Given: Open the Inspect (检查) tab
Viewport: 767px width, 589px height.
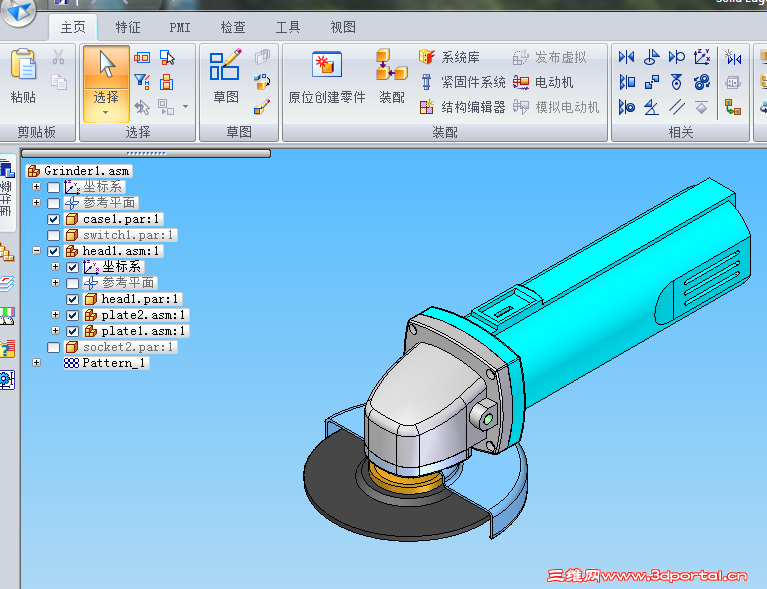Looking at the screenshot, I should coord(233,27).
